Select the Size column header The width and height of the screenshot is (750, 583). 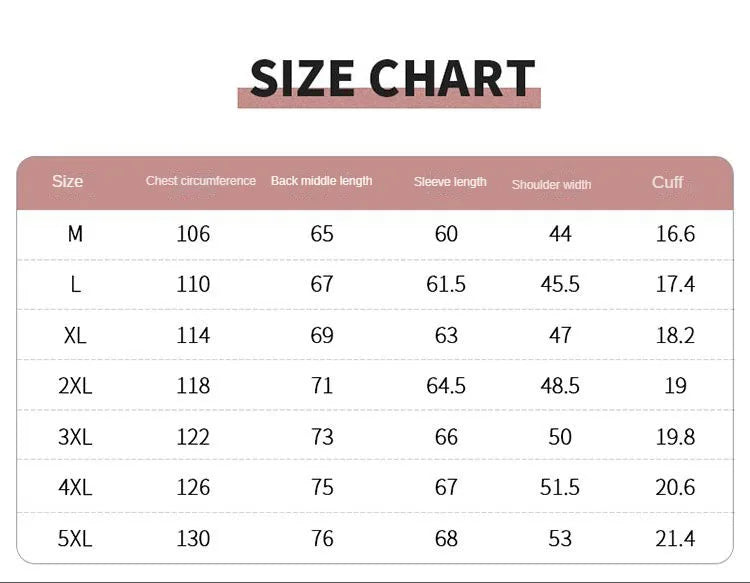(x=67, y=181)
